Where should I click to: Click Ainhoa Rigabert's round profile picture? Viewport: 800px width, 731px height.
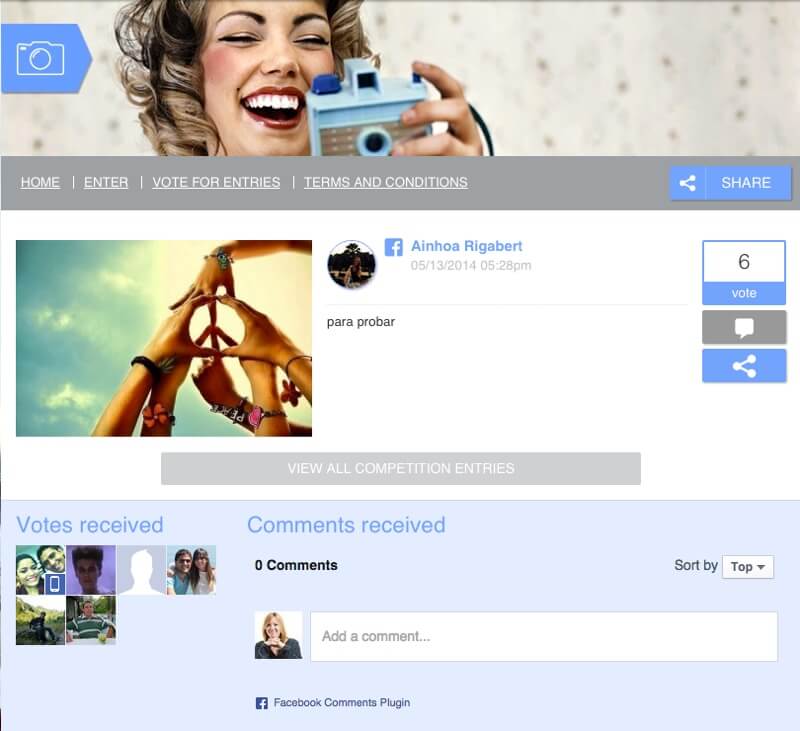pos(351,264)
